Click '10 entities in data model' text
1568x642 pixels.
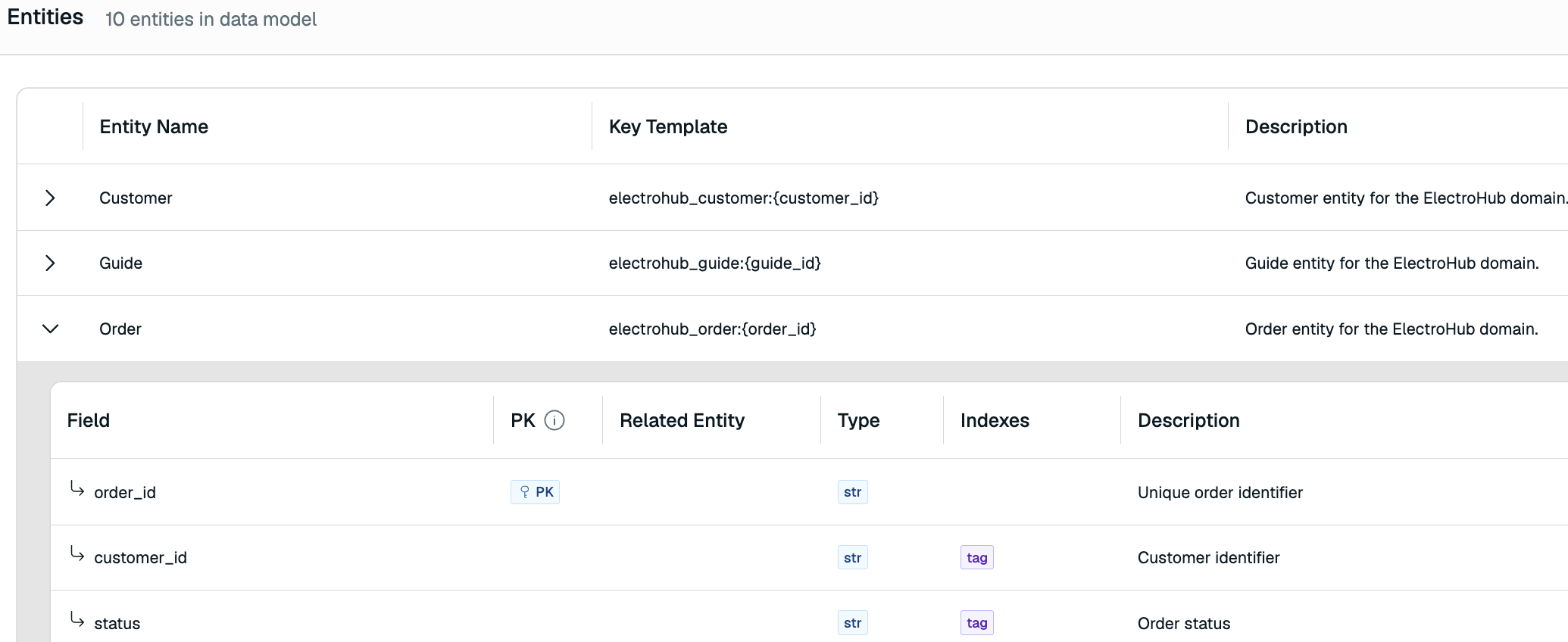(211, 19)
